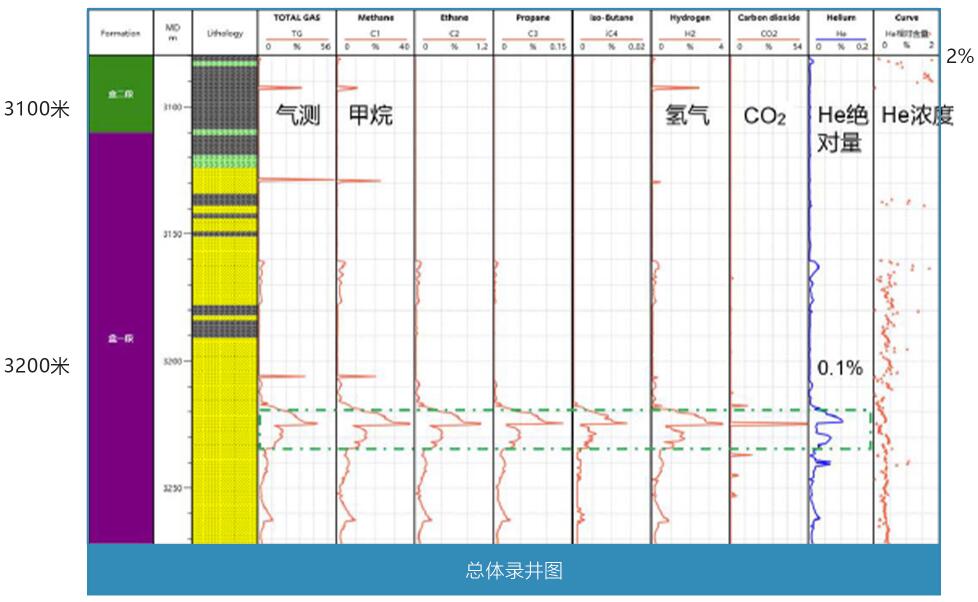This screenshot has width=978, height=602.
Task: Click the 甲烷 annotation label
Action: pyautogui.click(x=370, y=116)
